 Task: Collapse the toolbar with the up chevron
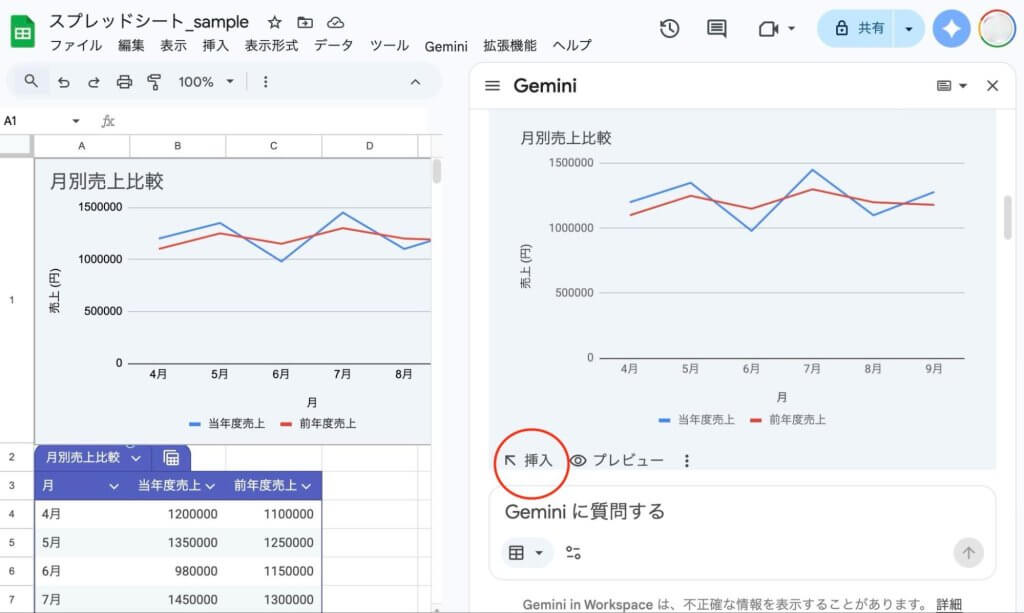coord(416,82)
